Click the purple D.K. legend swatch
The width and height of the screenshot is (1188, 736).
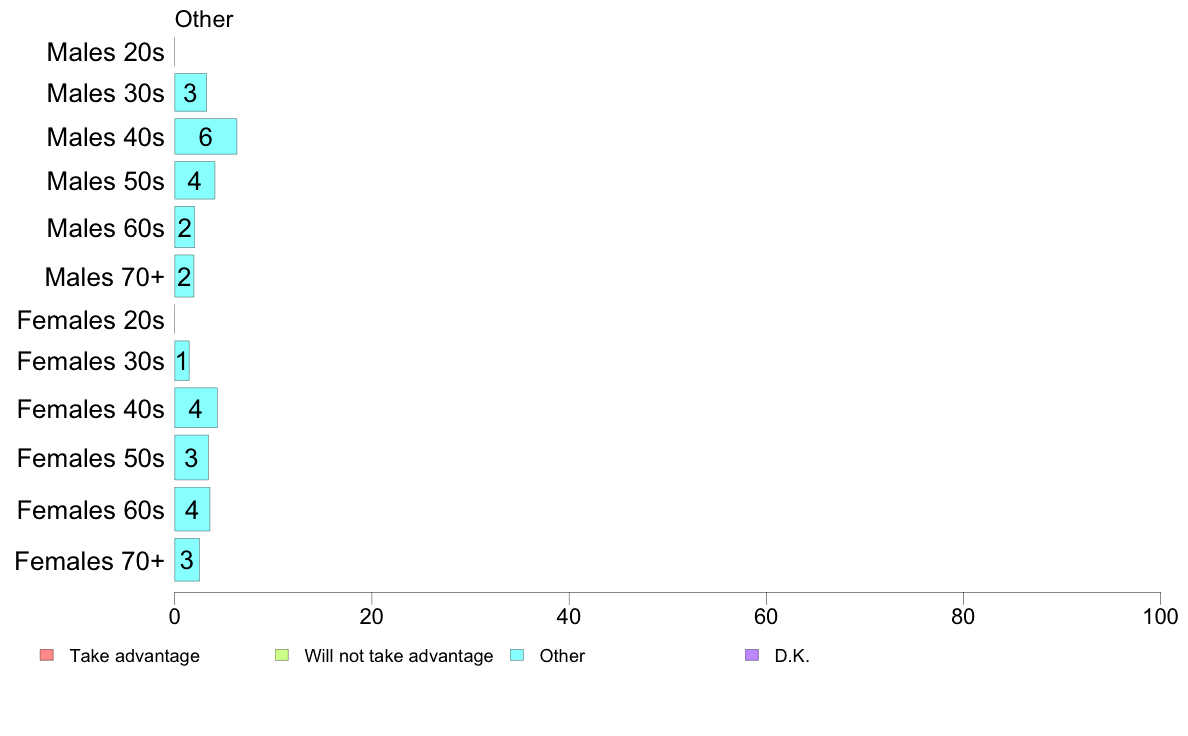752,655
